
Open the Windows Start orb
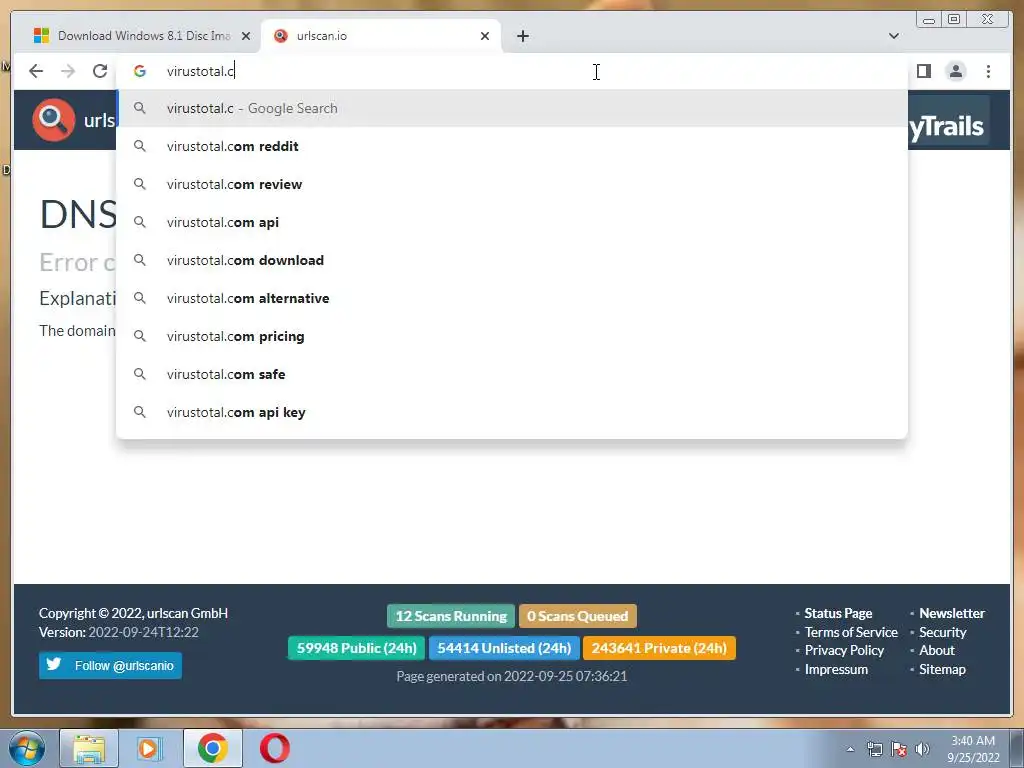coord(27,748)
